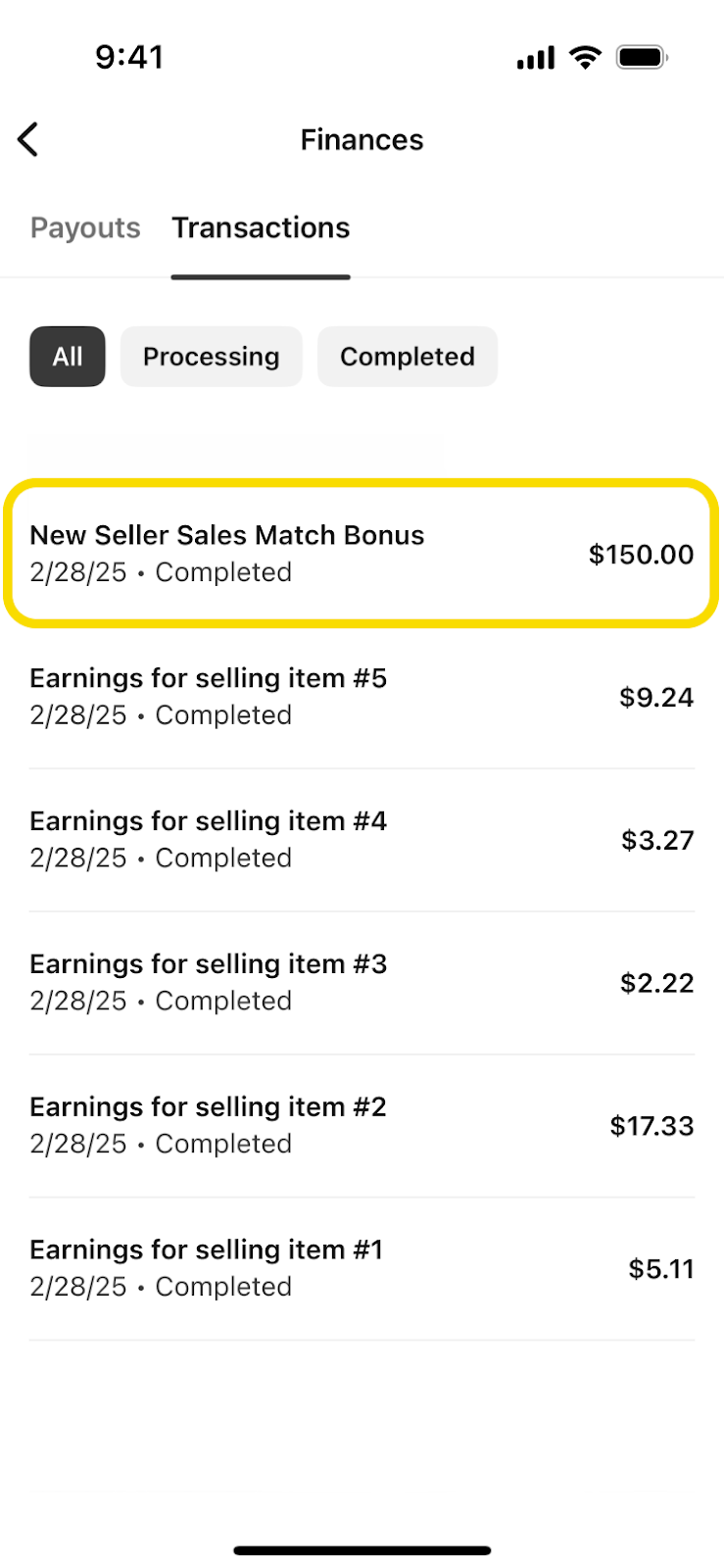Tap the back arrow icon
The height and width of the screenshot is (1568, 724).
28,140
